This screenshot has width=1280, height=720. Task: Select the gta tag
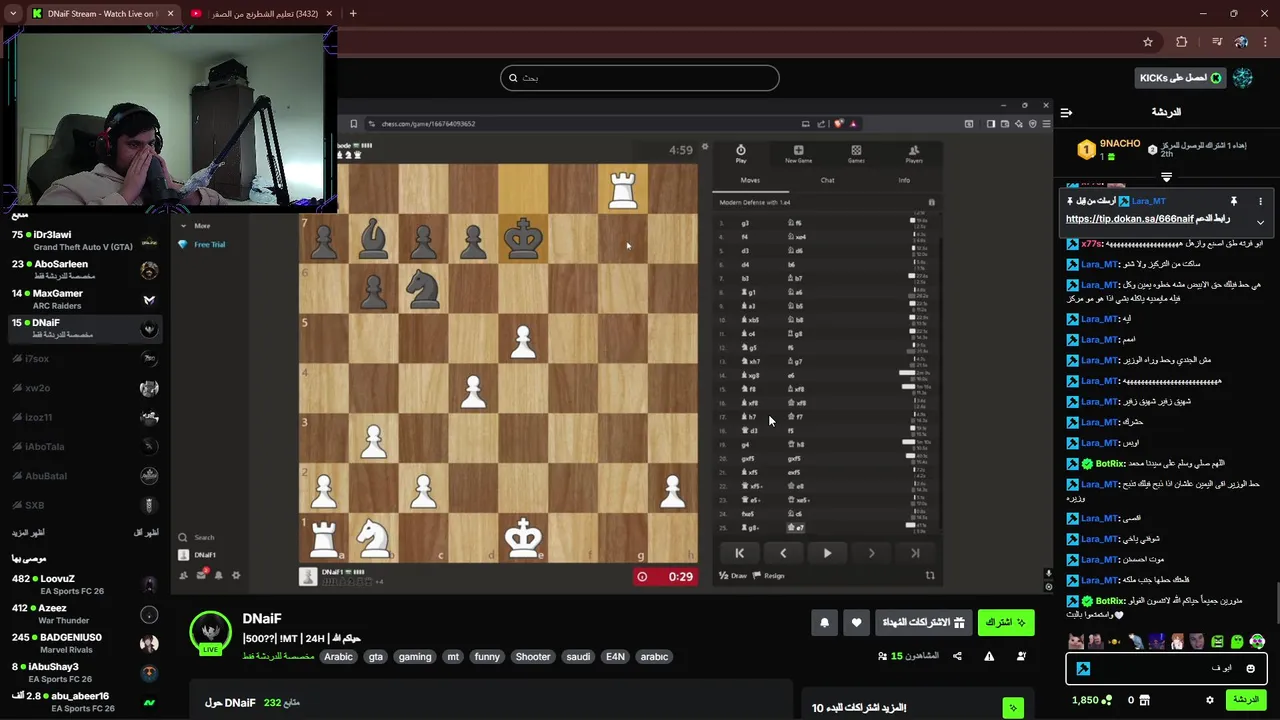(376, 657)
